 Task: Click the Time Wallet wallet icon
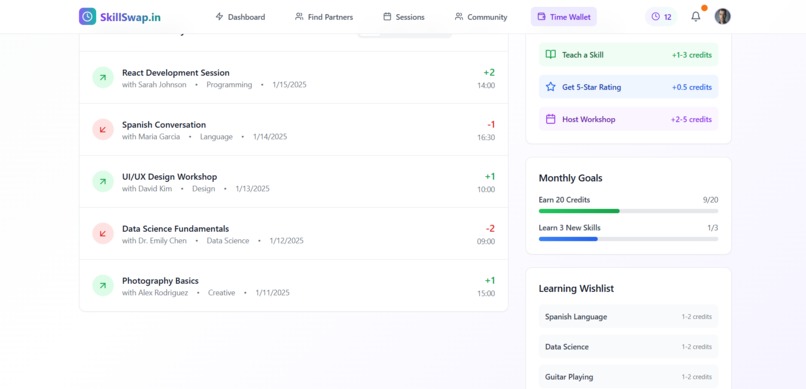point(541,16)
